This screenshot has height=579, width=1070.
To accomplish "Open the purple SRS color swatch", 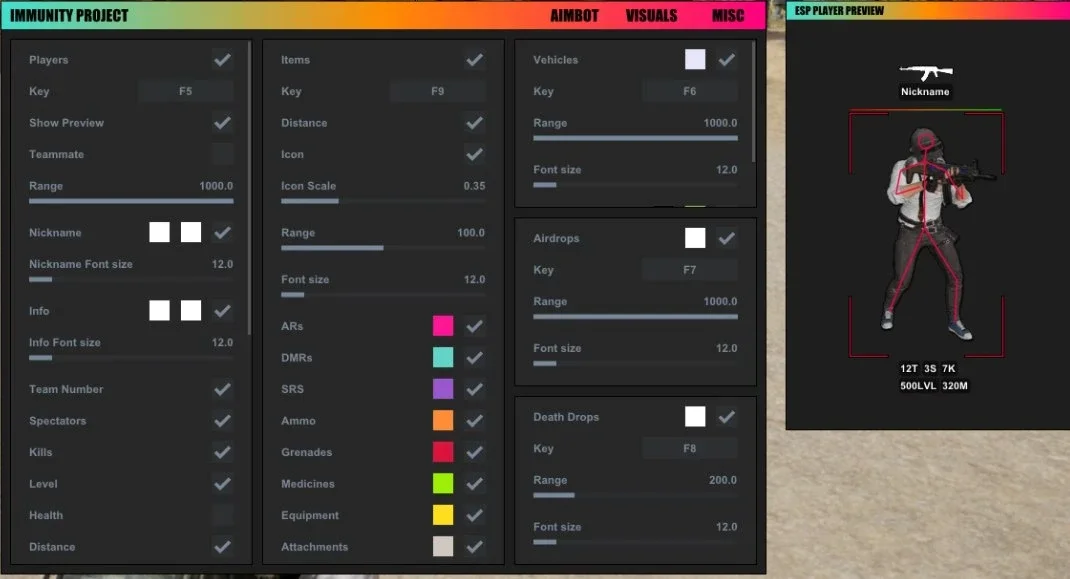I will (x=443, y=389).
